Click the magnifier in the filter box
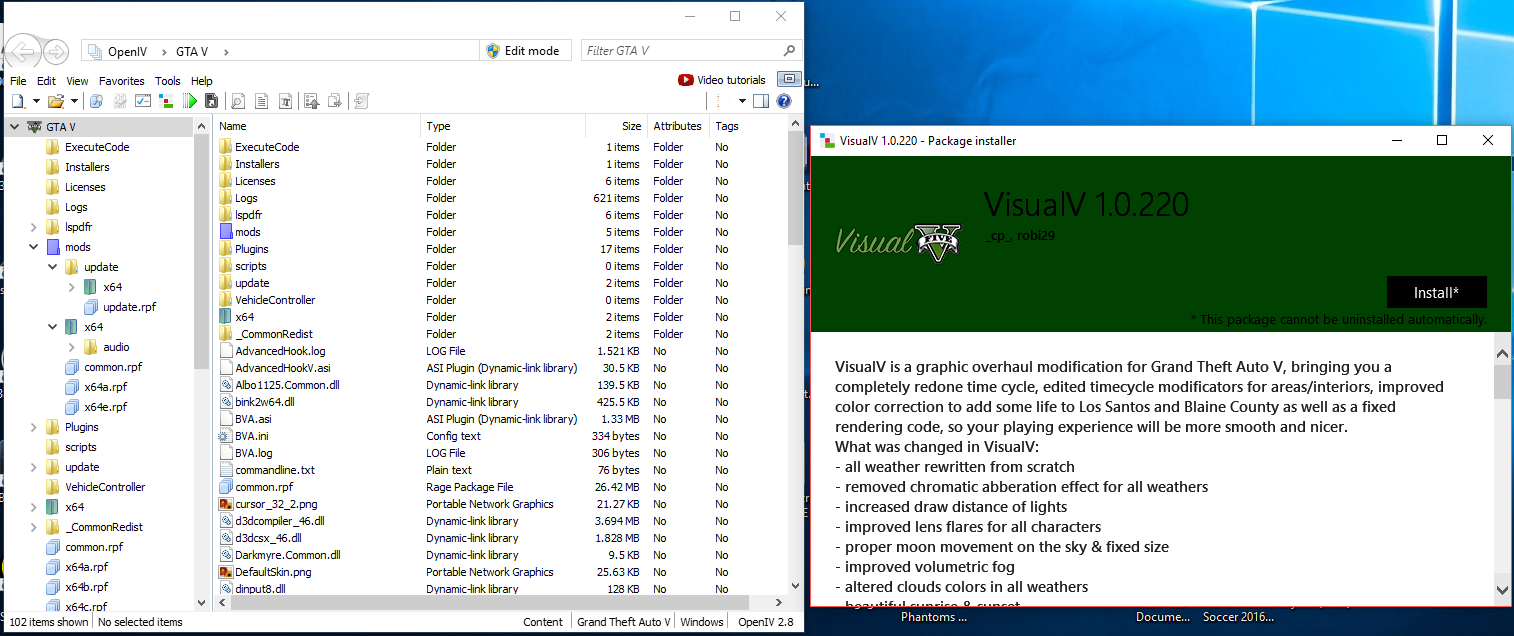The height and width of the screenshot is (636, 1514). [789, 51]
